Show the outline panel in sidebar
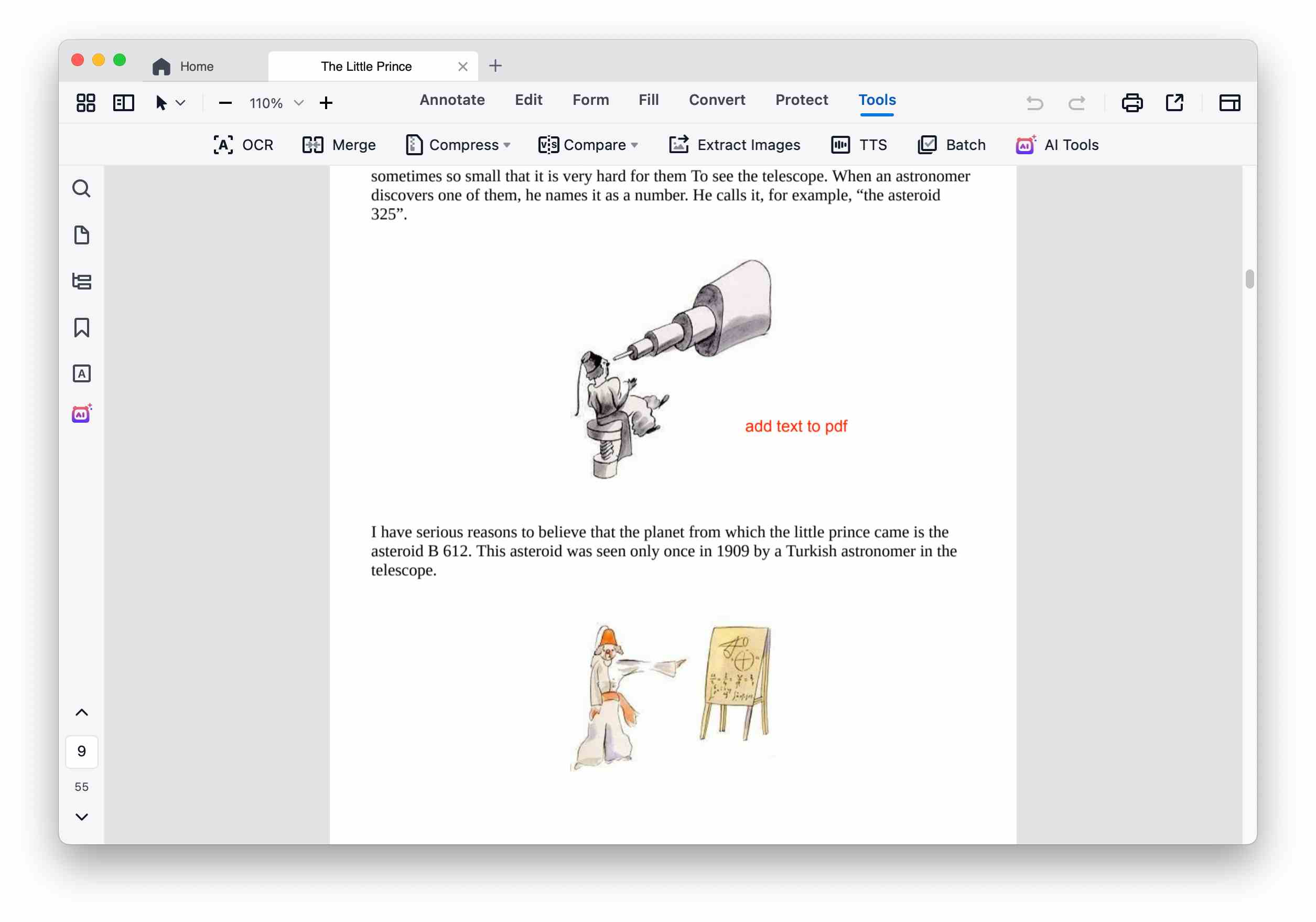Screen dimensions: 1316x922 [x=81, y=282]
